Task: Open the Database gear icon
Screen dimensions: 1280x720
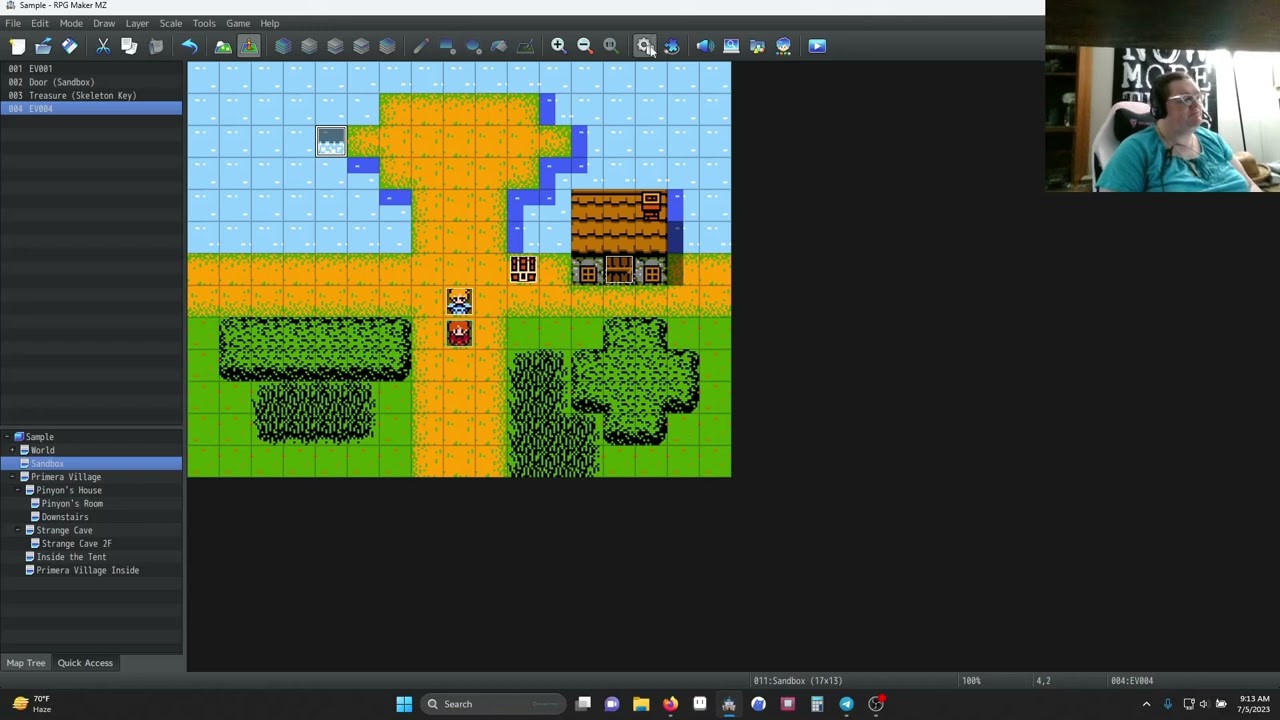Action: [x=645, y=46]
